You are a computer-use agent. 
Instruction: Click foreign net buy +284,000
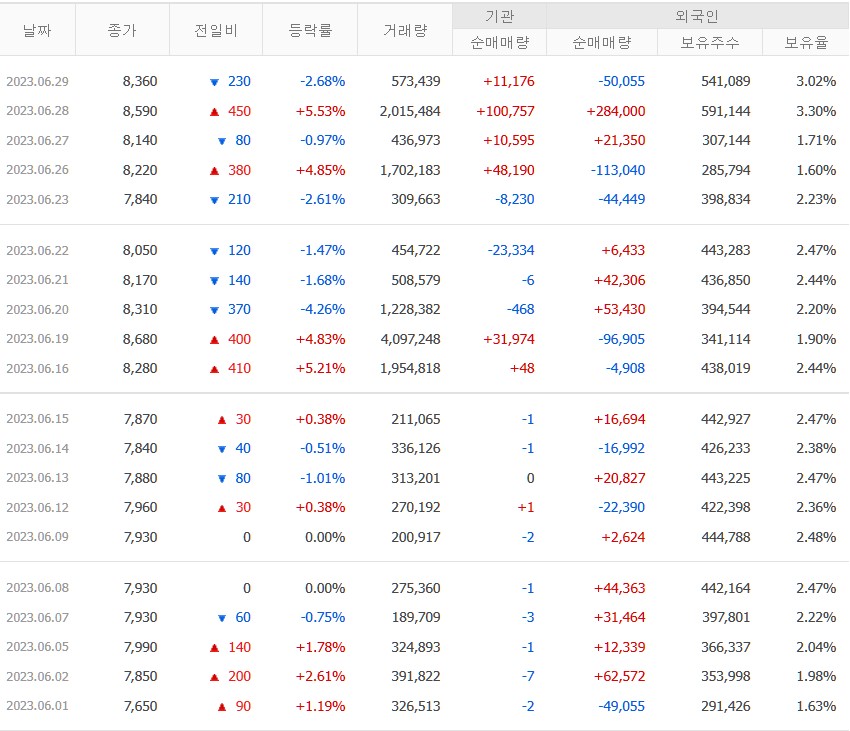[x=616, y=111]
